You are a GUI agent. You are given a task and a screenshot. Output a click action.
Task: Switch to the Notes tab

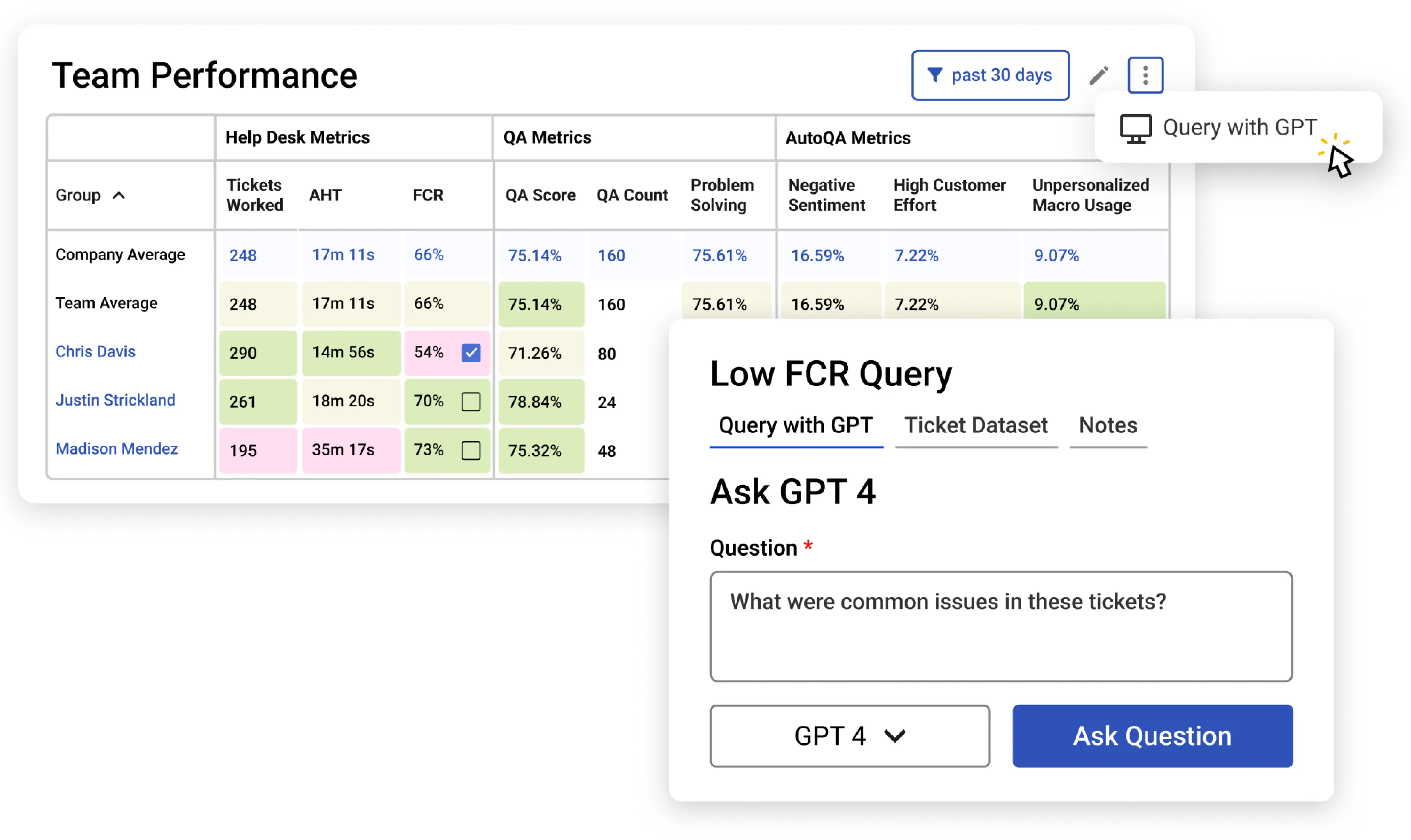1108,426
